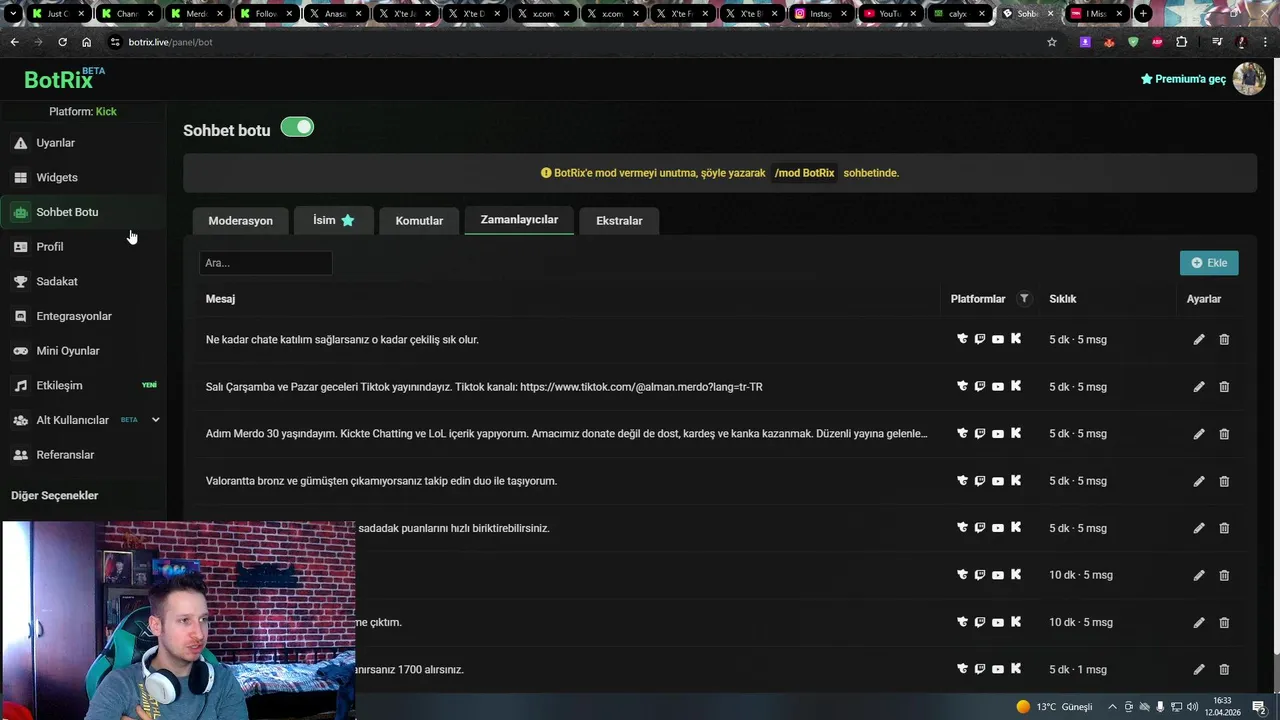Viewport: 1280px width, 720px height.
Task: Delete the Tiktok yayını timer message
Action: (x=1224, y=387)
